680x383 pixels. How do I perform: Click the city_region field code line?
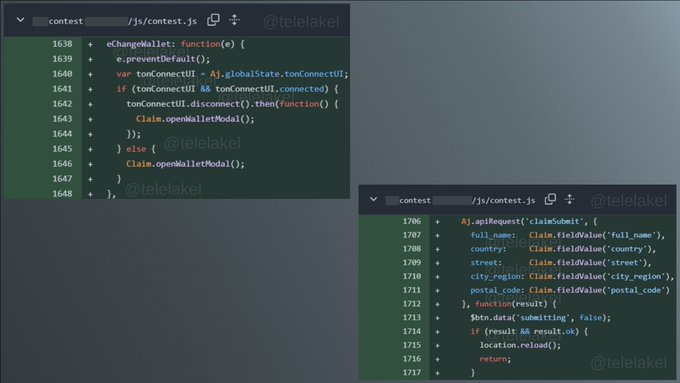click(x=572, y=276)
